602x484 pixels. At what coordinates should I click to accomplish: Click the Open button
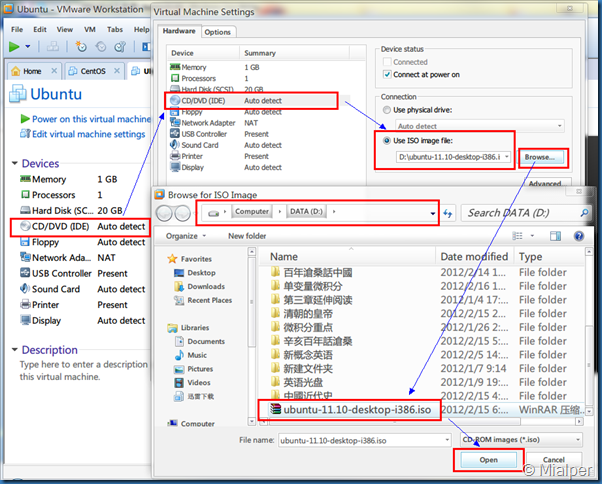(488, 460)
